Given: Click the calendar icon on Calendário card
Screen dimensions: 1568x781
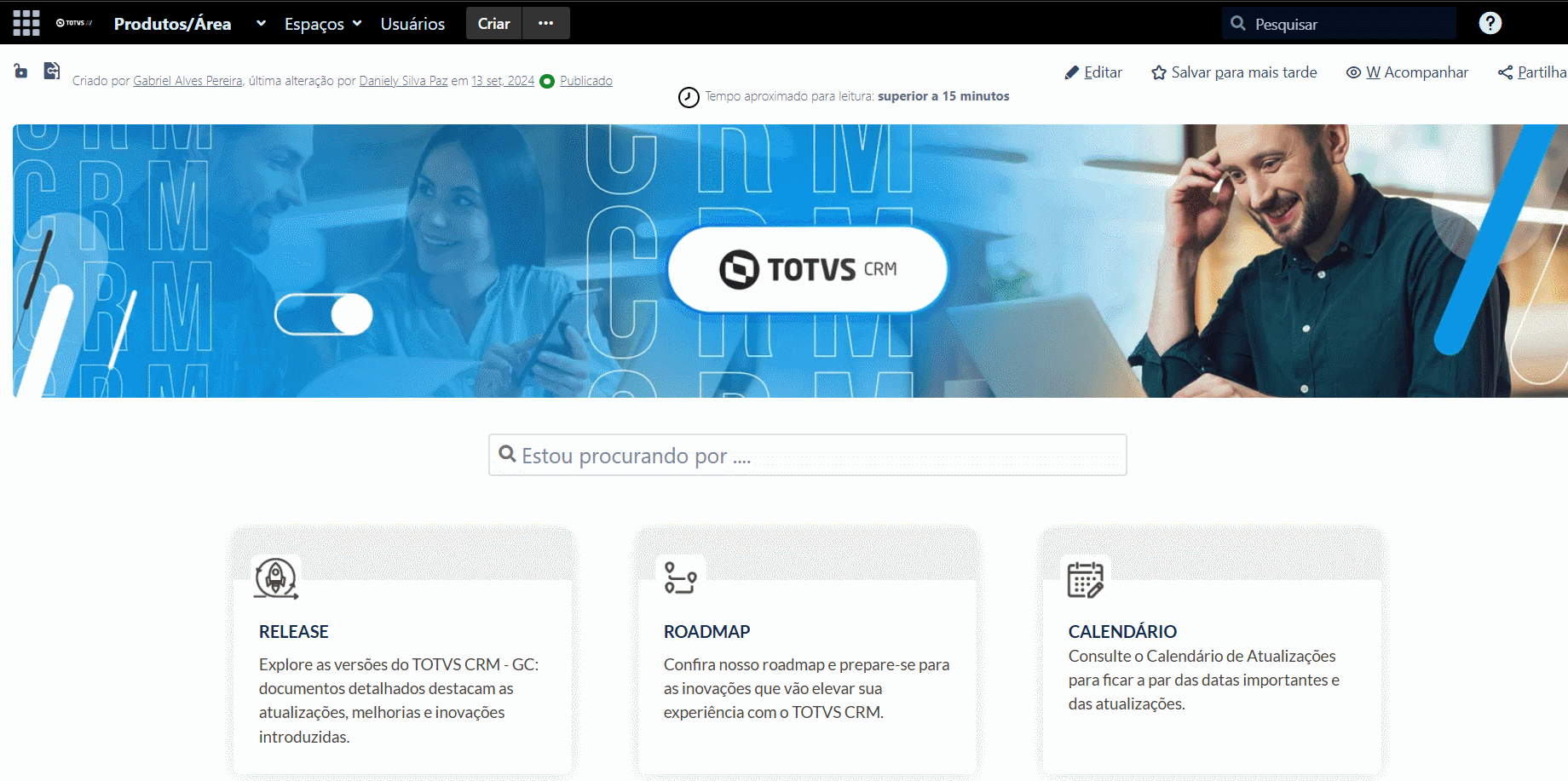Looking at the screenshot, I should 1086,579.
